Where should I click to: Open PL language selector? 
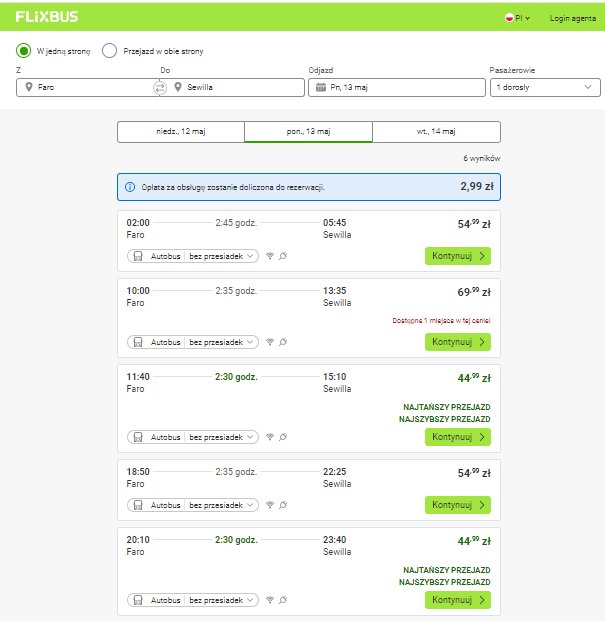[x=517, y=18]
